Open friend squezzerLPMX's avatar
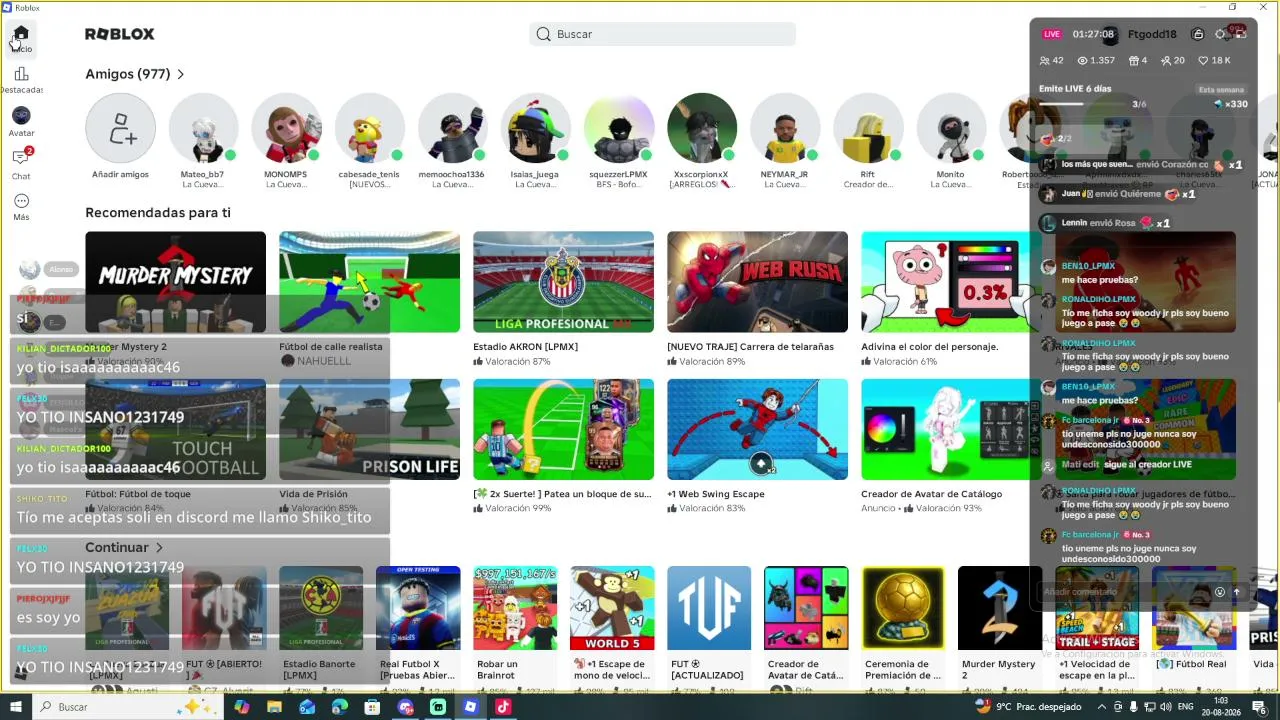The height and width of the screenshot is (720, 1280). tap(618, 128)
